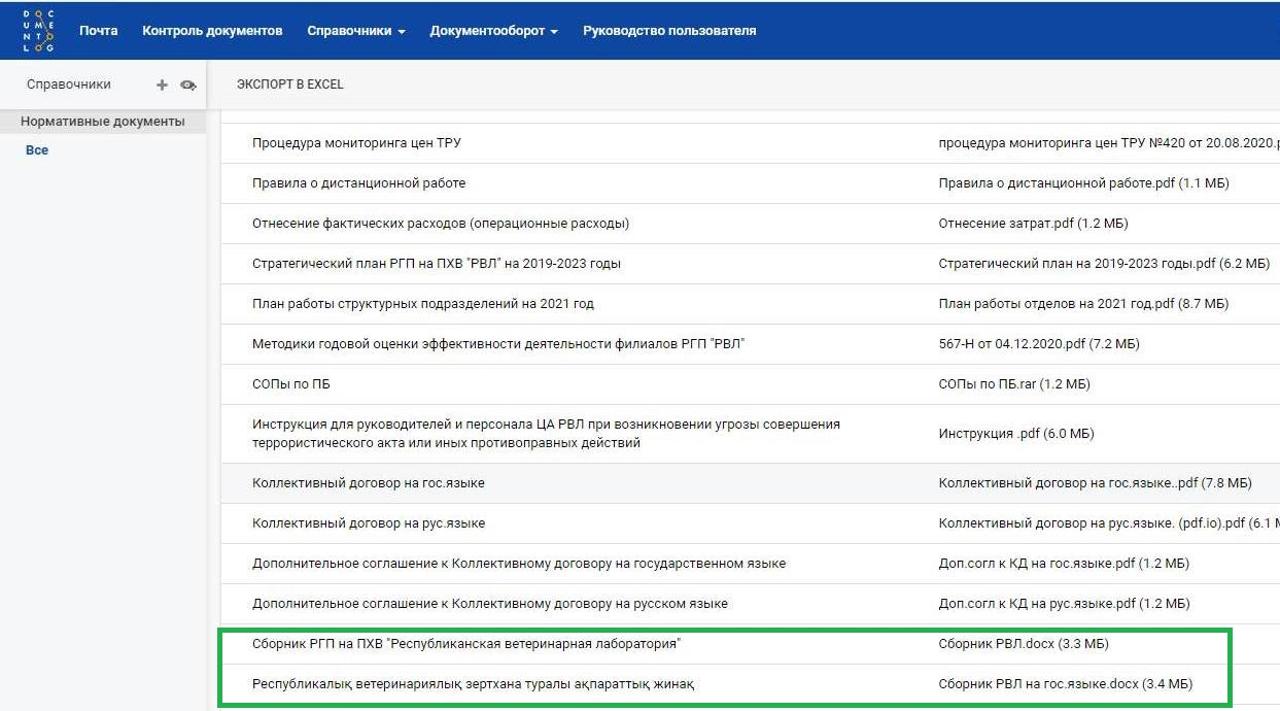This screenshot has height=711, width=1280.
Task: Open Дополнительное соглашение на государственном языке row
Action: [x=750, y=563]
